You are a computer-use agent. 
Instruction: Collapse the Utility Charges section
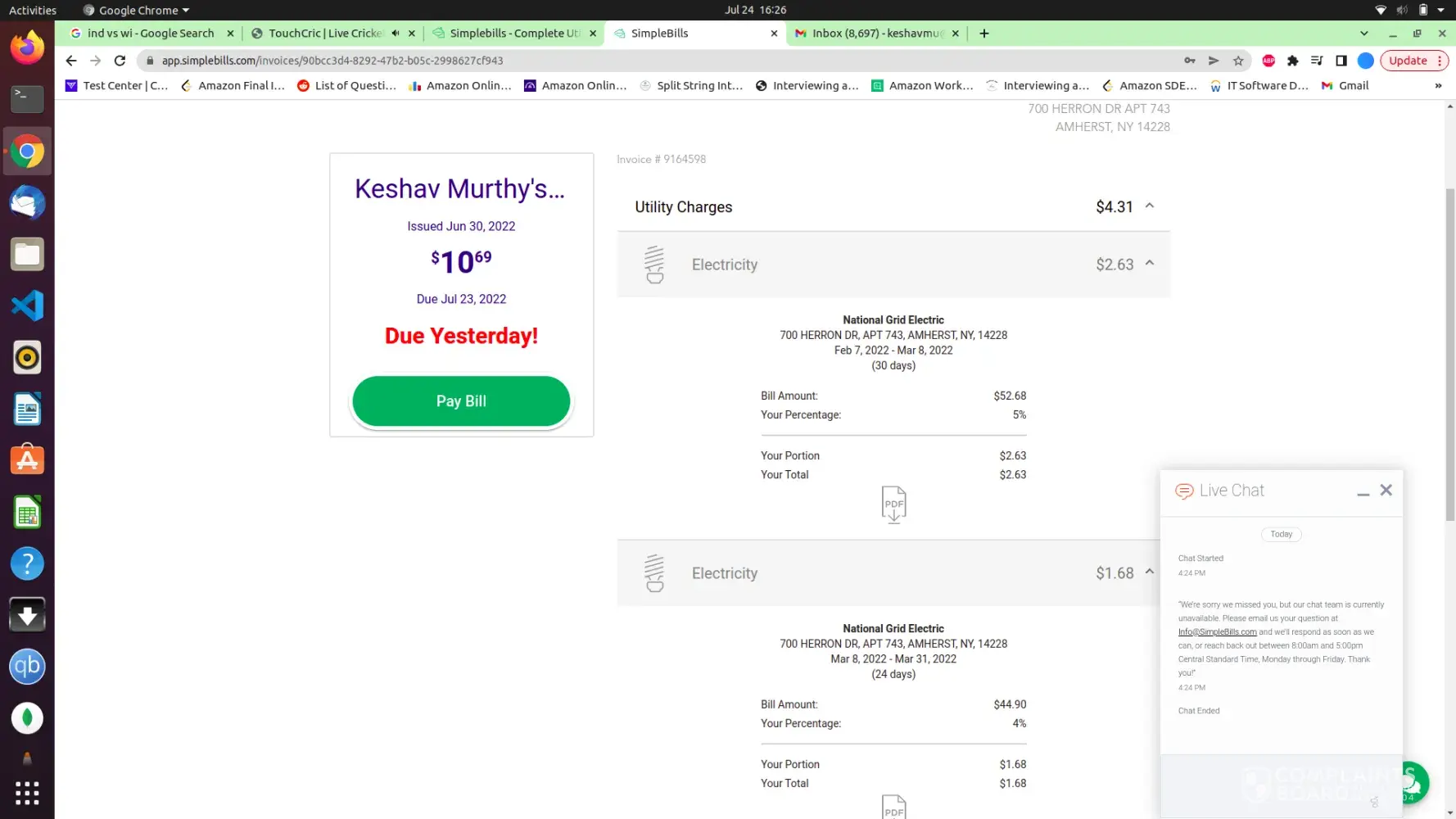pos(1150,206)
